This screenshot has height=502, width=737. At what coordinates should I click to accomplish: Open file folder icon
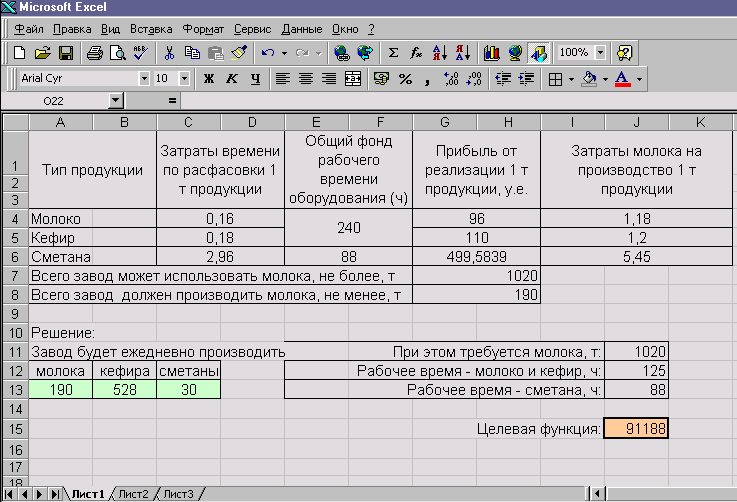[42, 53]
